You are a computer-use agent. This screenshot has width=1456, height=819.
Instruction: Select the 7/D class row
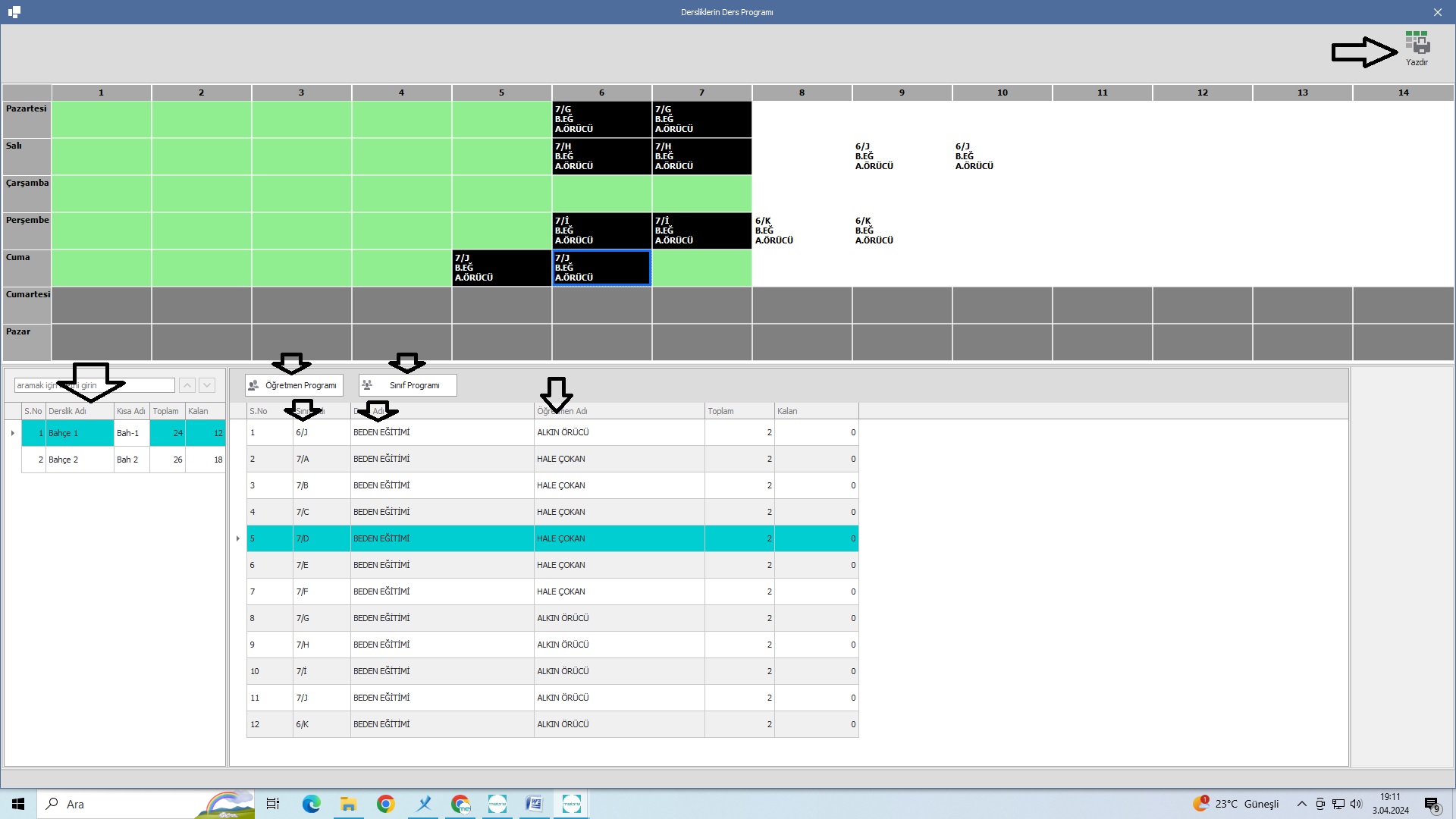[x=553, y=538]
